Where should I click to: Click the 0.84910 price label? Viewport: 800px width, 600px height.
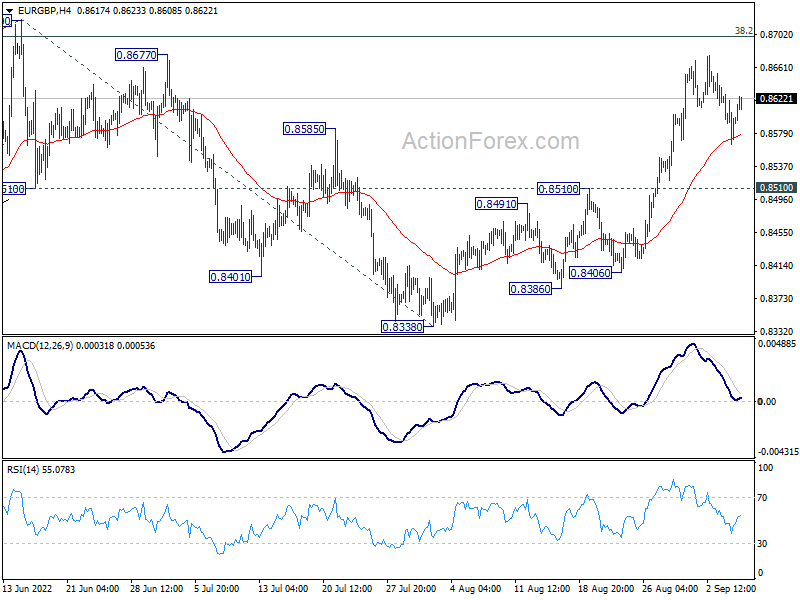coord(496,204)
